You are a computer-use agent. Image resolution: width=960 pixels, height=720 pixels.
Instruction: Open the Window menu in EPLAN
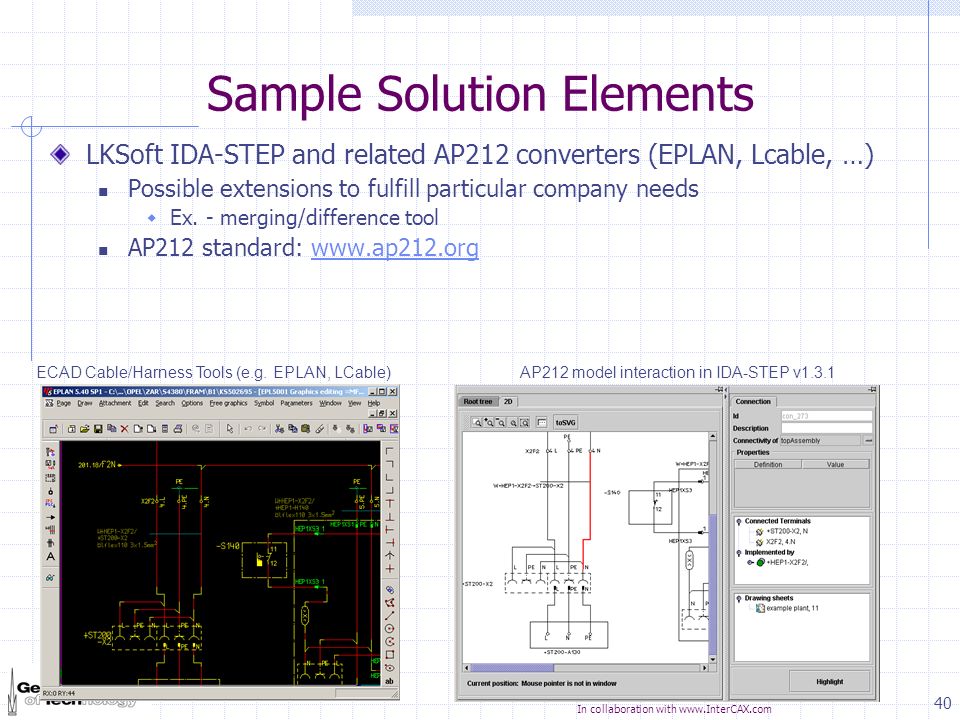pyautogui.click(x=331, y=403)
